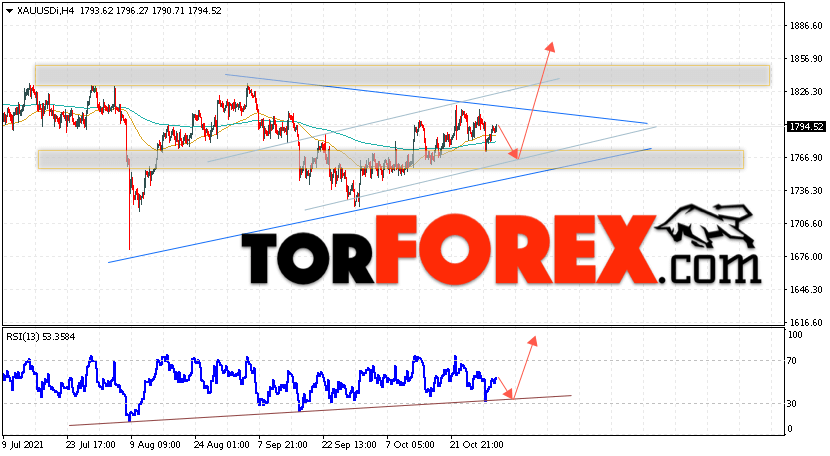830x456 pixels.
Task: Select the 9 Aug 09:00 time label
Action: (x=155, y=444)
